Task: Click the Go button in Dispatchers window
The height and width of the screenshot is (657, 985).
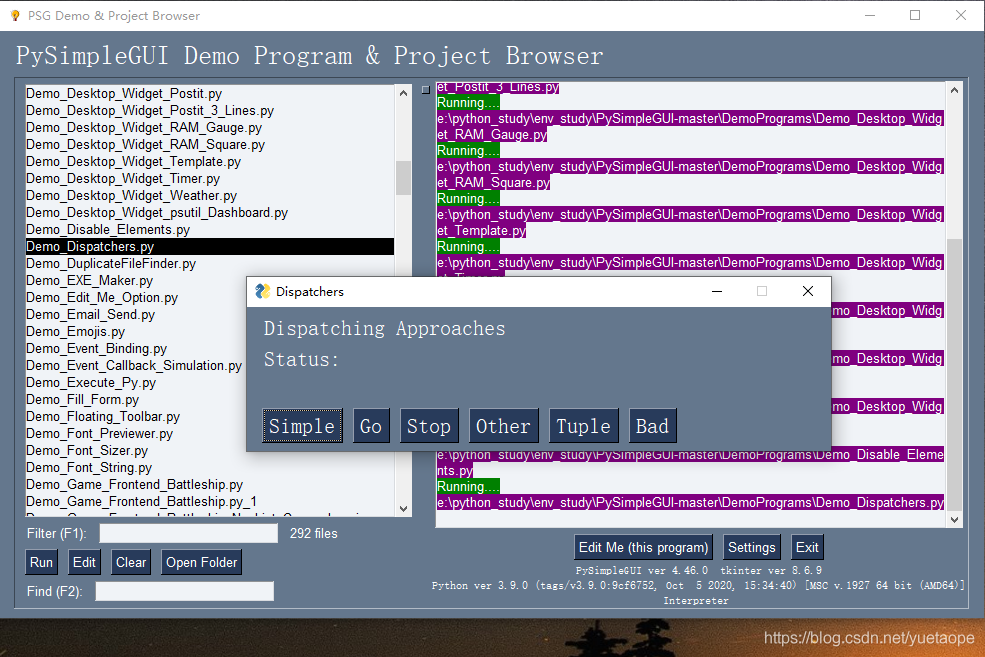Action: pos(371,426)
